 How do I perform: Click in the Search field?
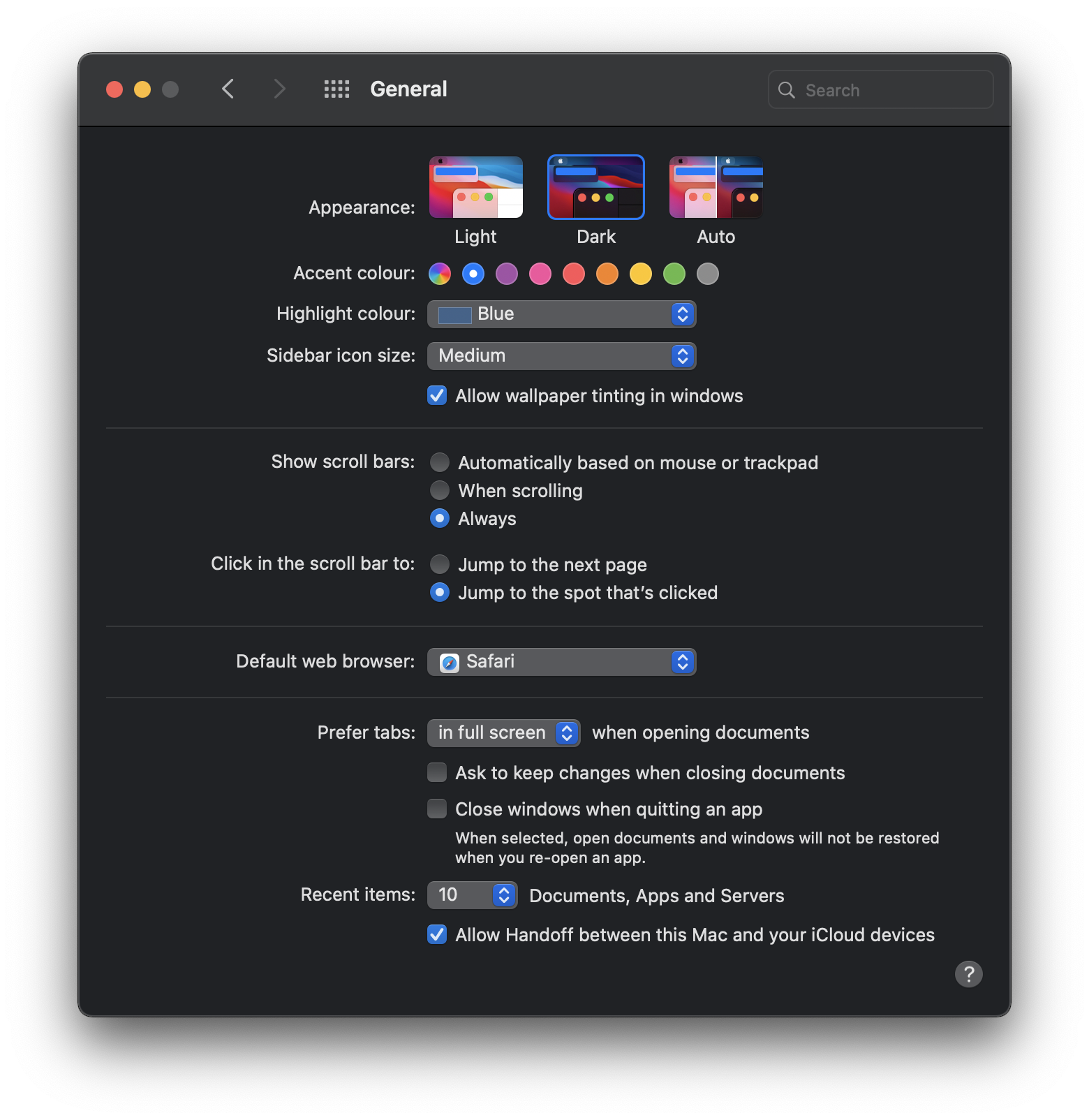(x=881, y=89)
